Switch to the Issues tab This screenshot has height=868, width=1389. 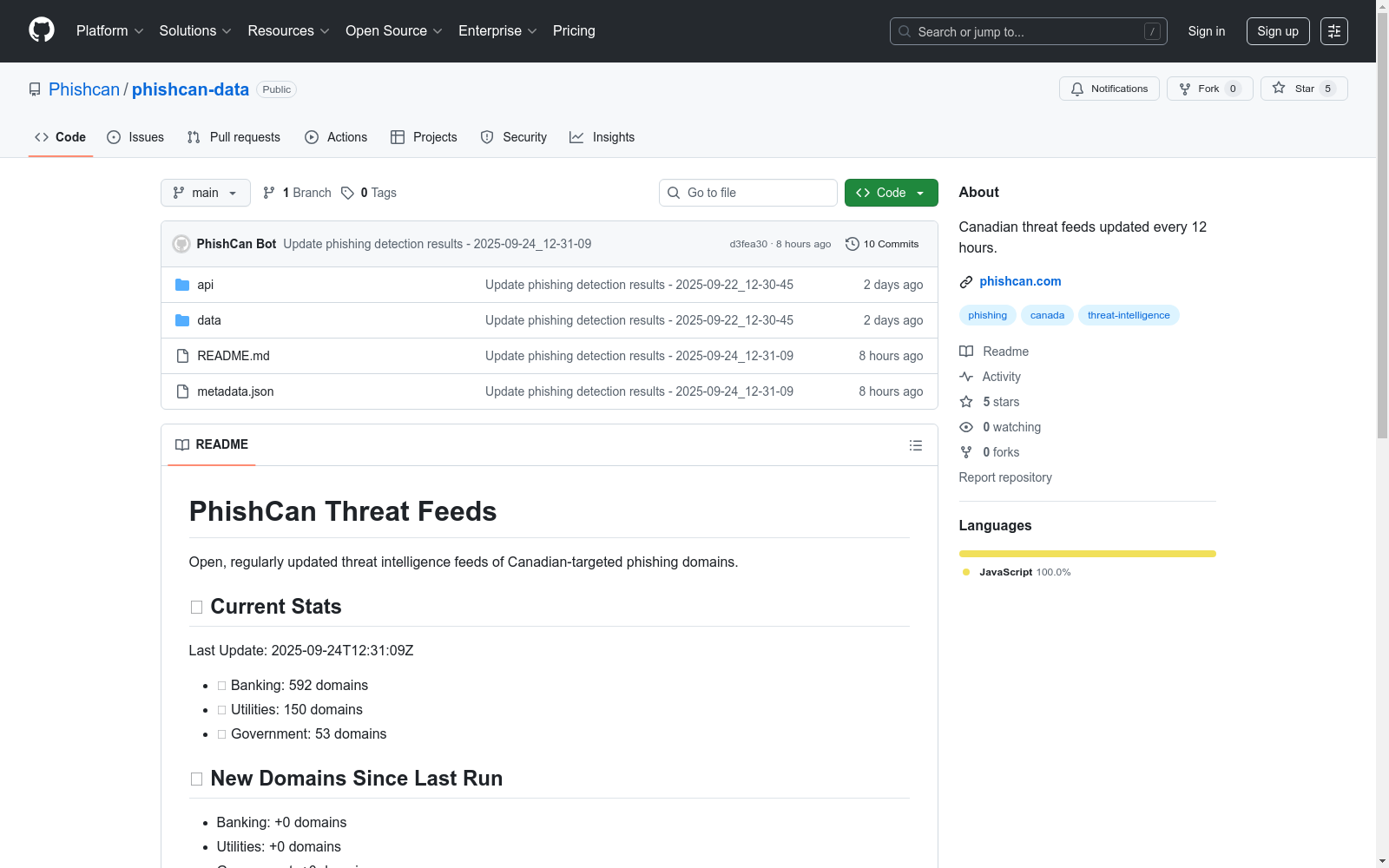coord(135,137)
